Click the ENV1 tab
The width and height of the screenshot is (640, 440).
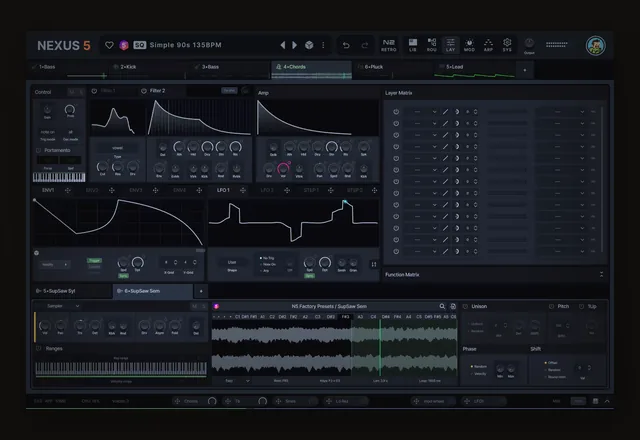pos(48,190)
